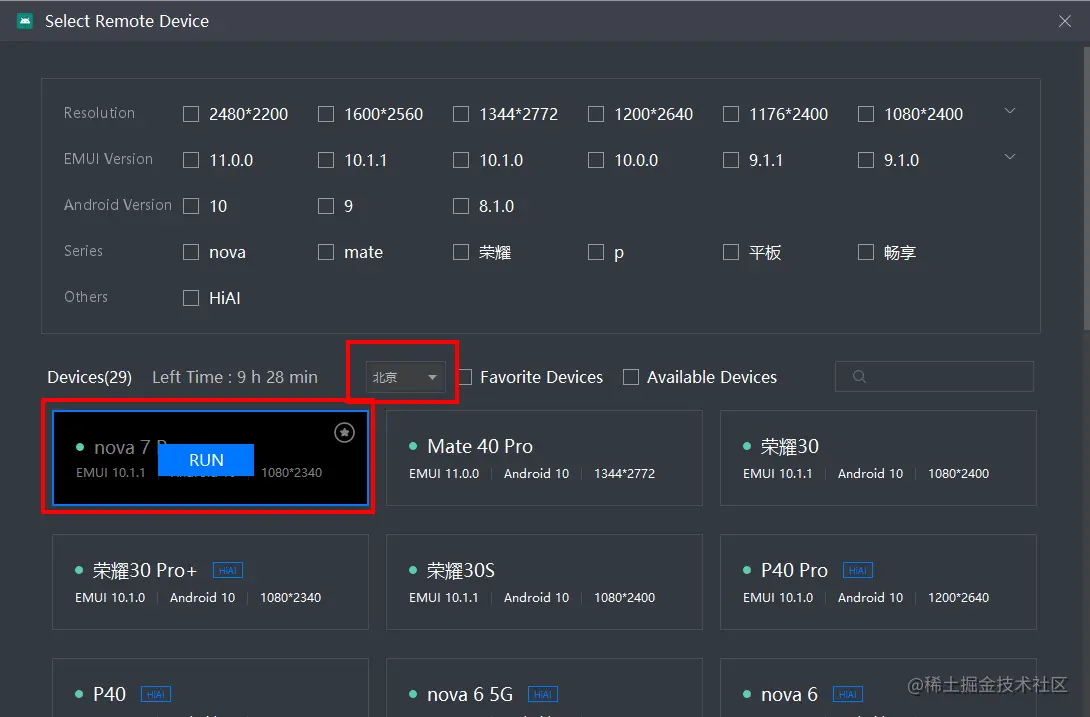
Task: Select the 荣耀30 device card
Action: point(878,458)
